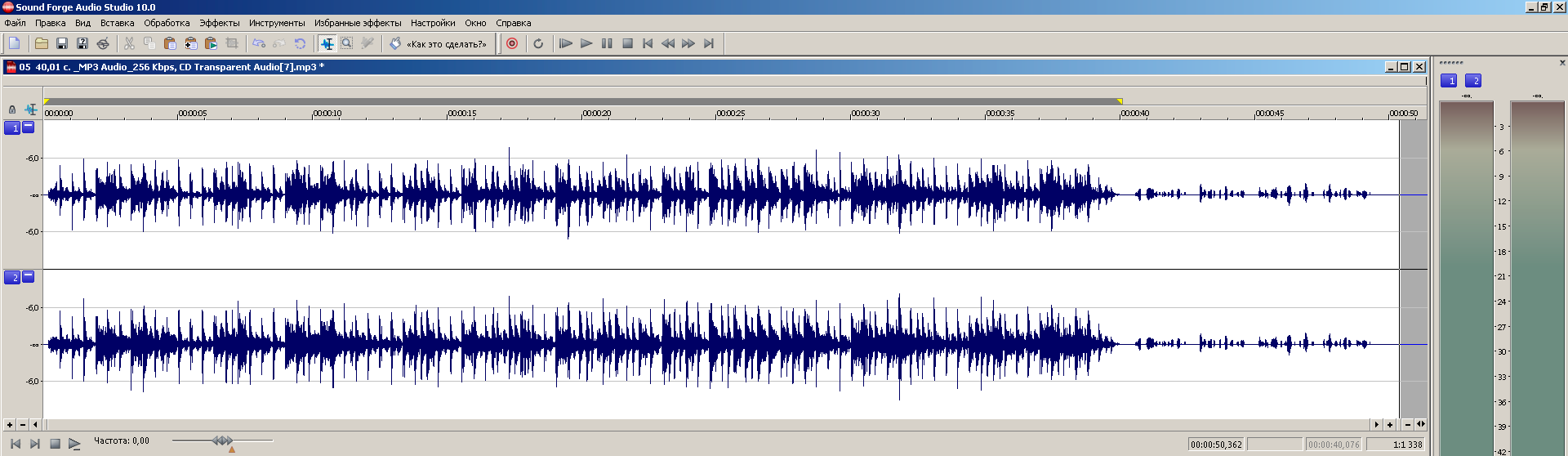Image resolution: width=1568 pixels, height=456 pixels.
Task: Stop playback in the data window transport
Action: click(55, 444)
